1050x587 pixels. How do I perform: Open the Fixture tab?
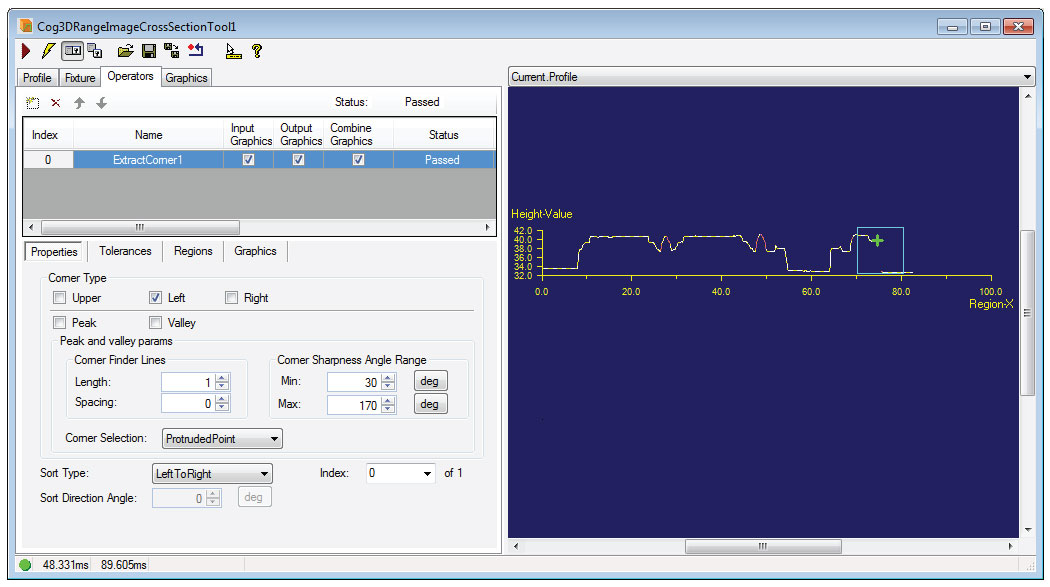tap(79, 77)
